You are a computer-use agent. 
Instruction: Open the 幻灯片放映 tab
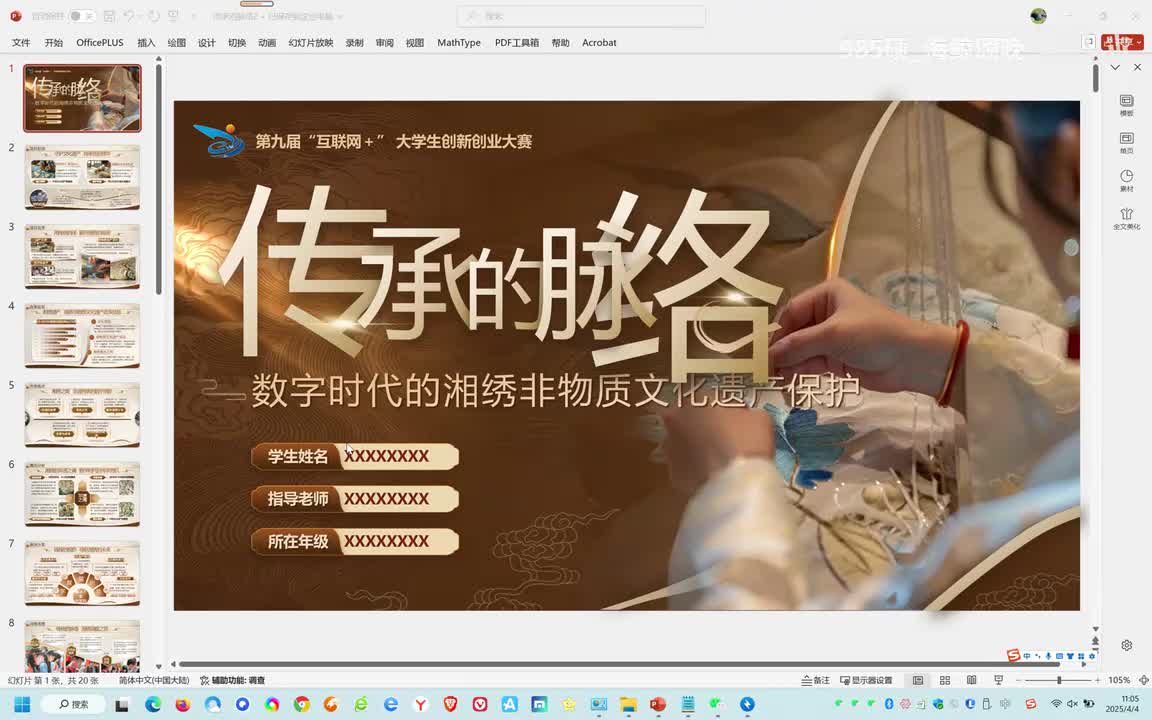point(311,43)
